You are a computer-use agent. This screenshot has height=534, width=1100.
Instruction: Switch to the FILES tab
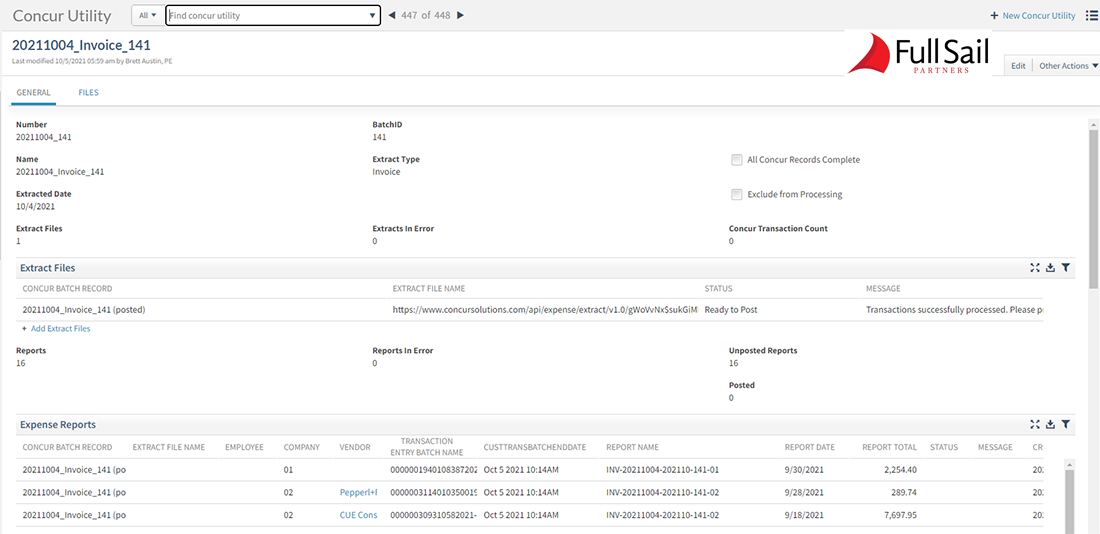pos(88,93)
